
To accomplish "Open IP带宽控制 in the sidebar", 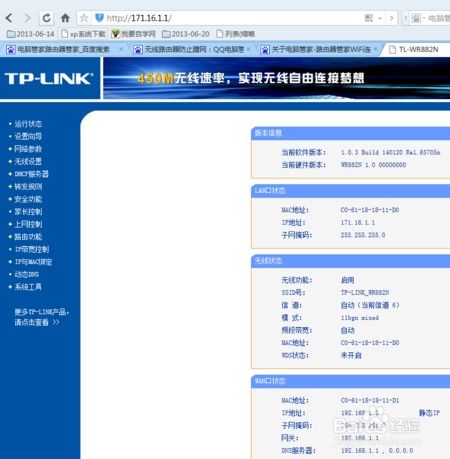I will (x=32, y=249).
